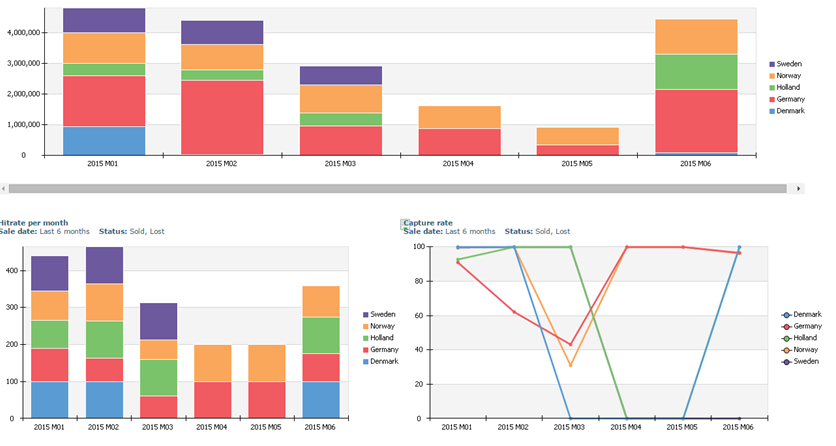
Task: Select Germany red segment in top chart 2015 M04
Action: click(x=460, y=142)
